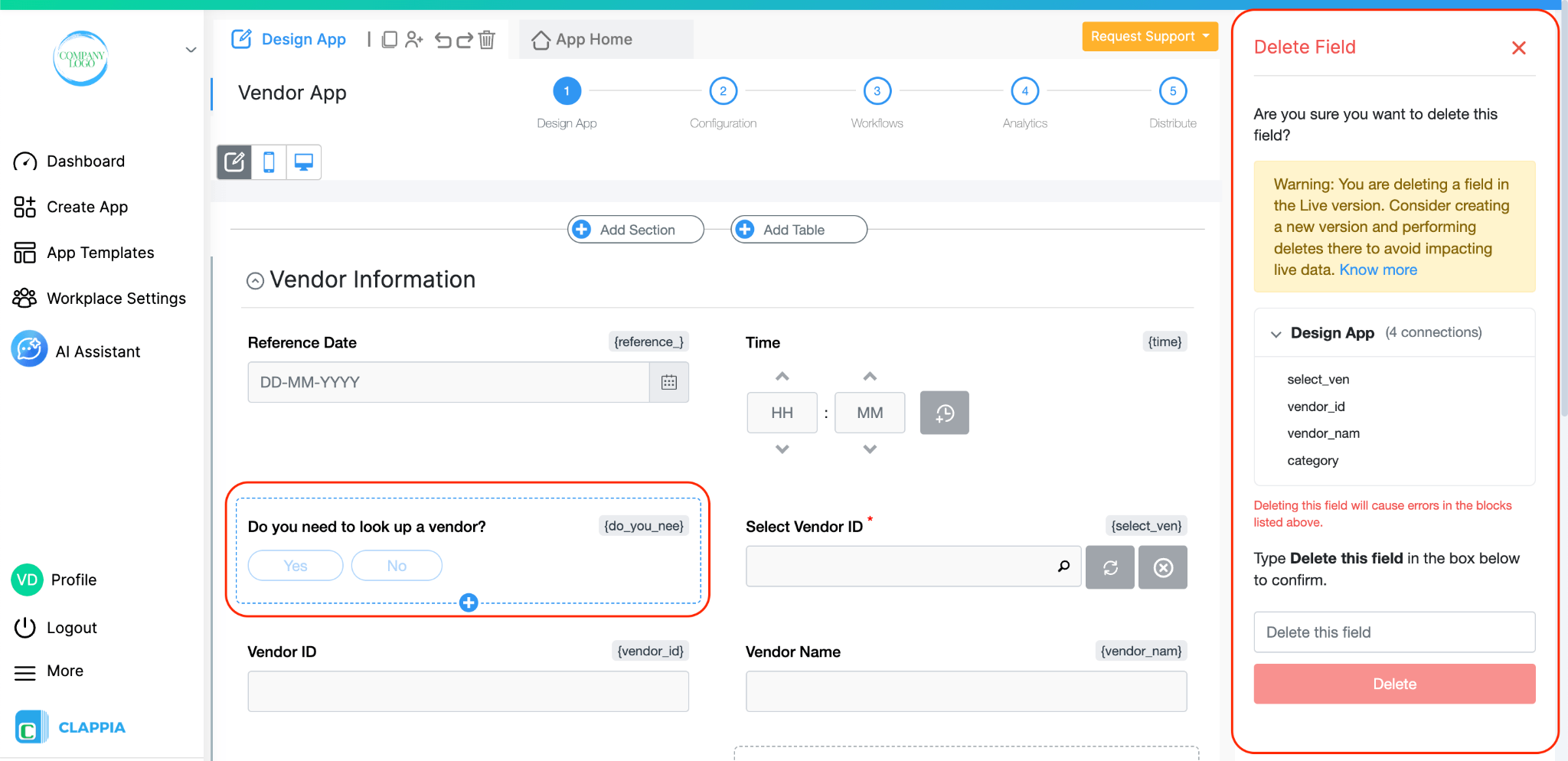Go to step 3 Workflows
Image resolution: width=1568 pixels, height=761 pixels.
tap(877, 91)
